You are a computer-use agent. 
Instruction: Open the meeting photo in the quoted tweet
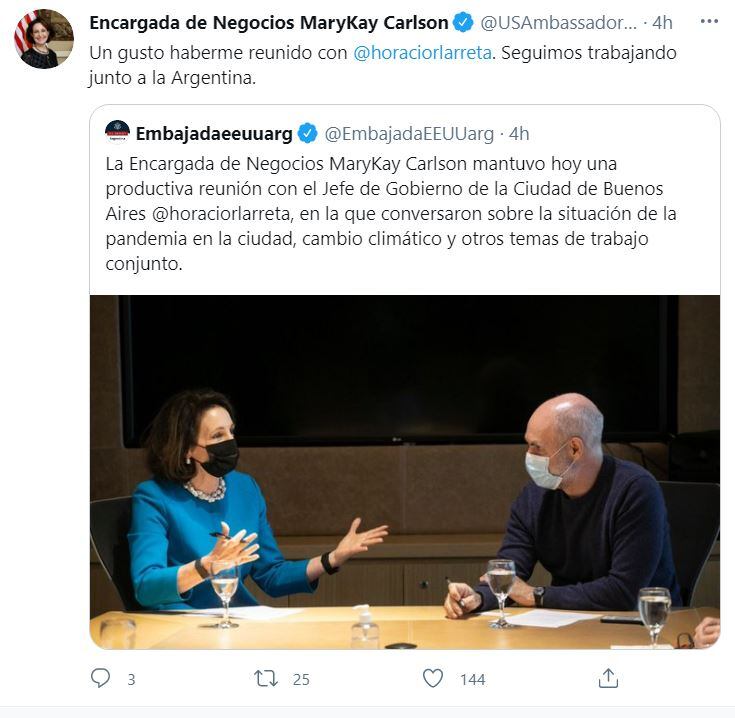(x=405, y=472)
